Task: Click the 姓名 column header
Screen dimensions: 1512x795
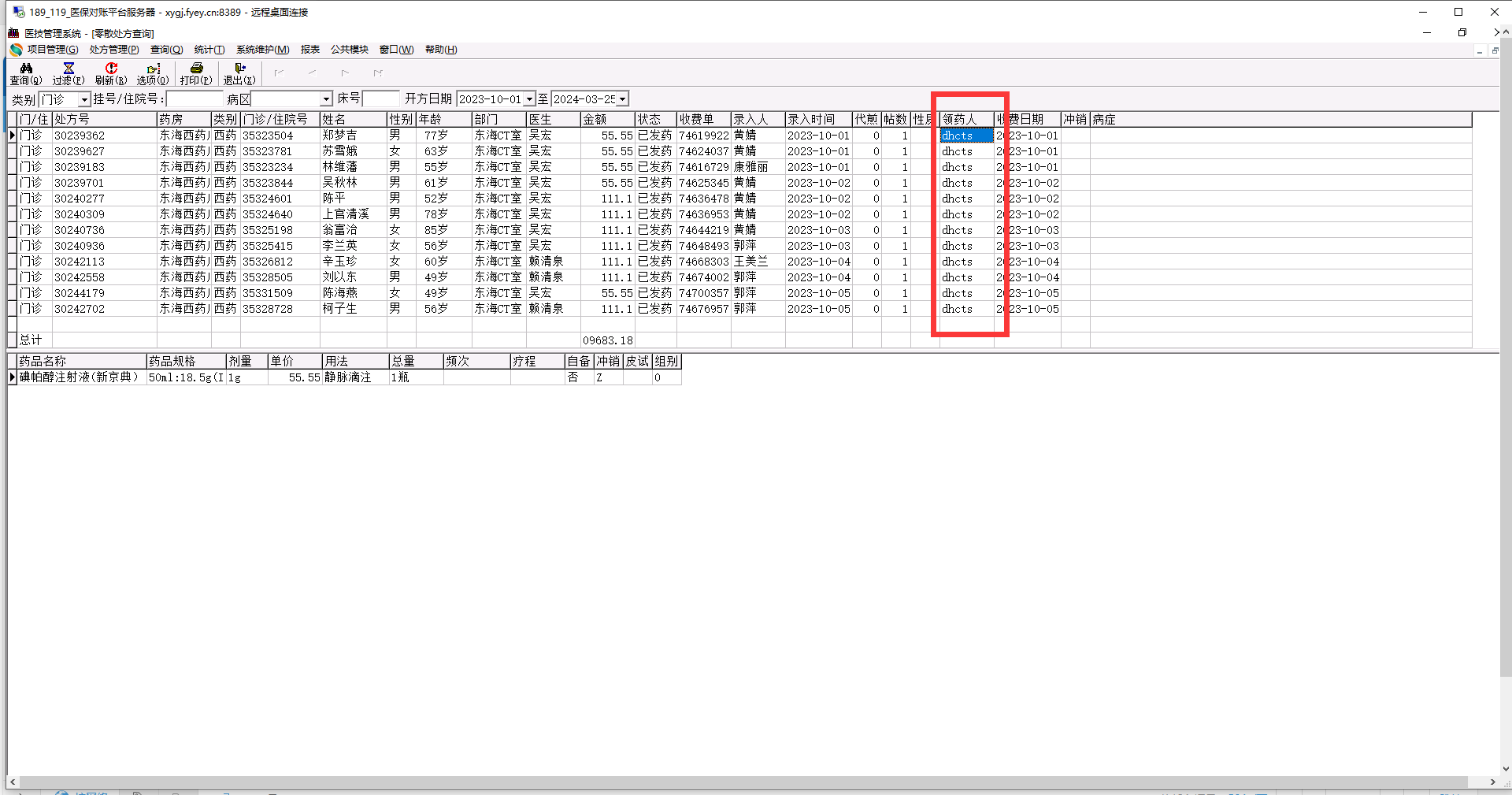Action: point(354,119)
